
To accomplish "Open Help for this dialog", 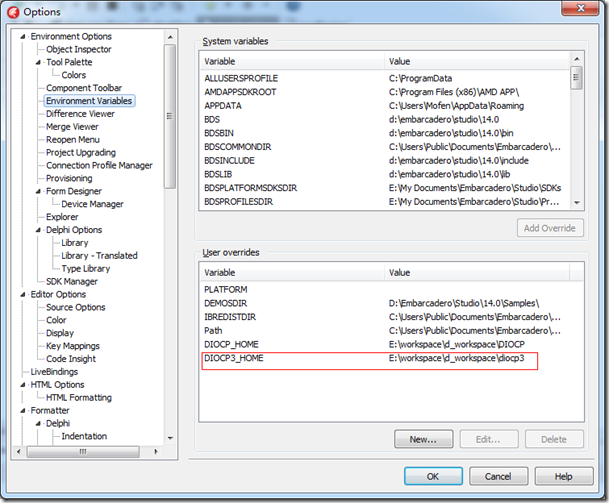I will click(564, 476).
